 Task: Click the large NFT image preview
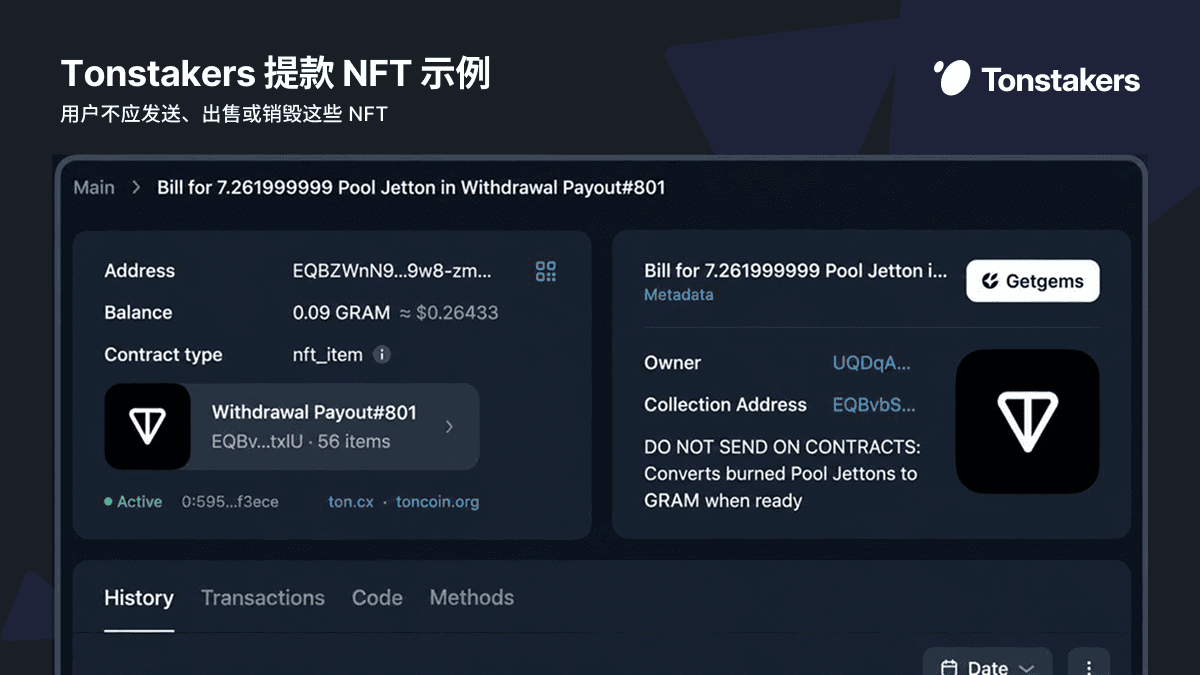(x=1027, y=421)
